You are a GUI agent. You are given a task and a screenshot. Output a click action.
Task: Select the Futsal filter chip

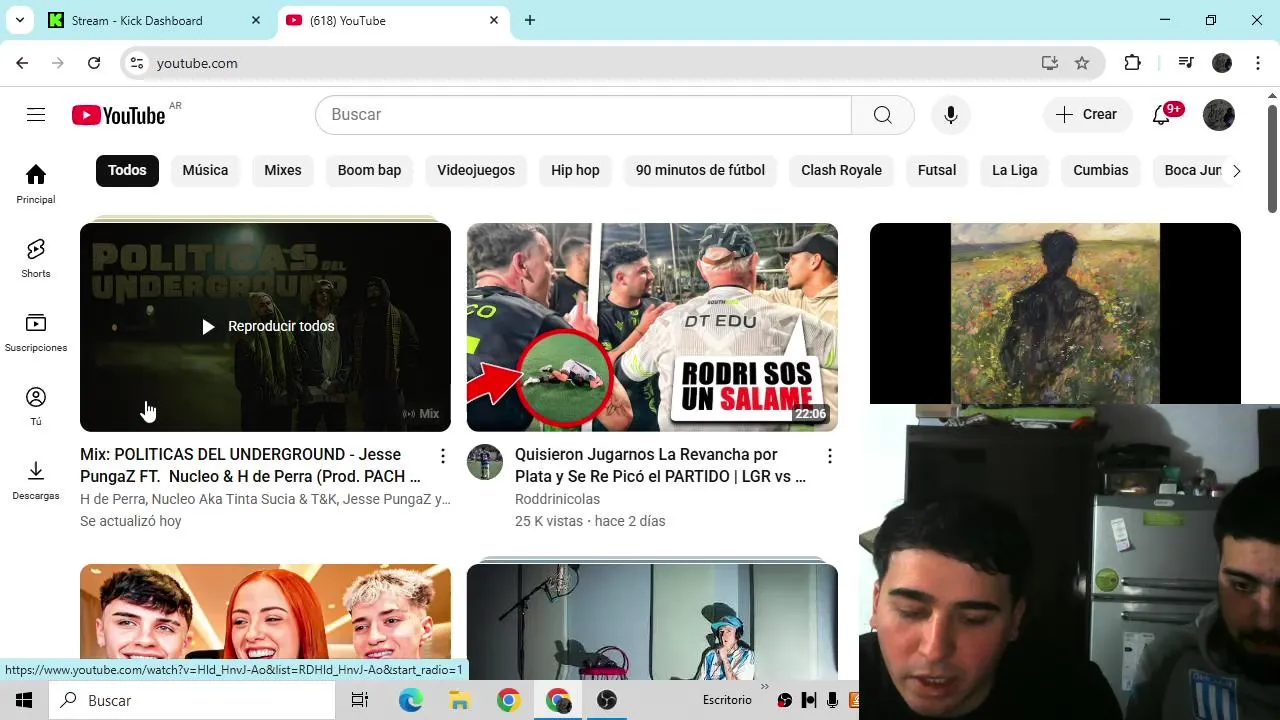(x=937, y=170)
